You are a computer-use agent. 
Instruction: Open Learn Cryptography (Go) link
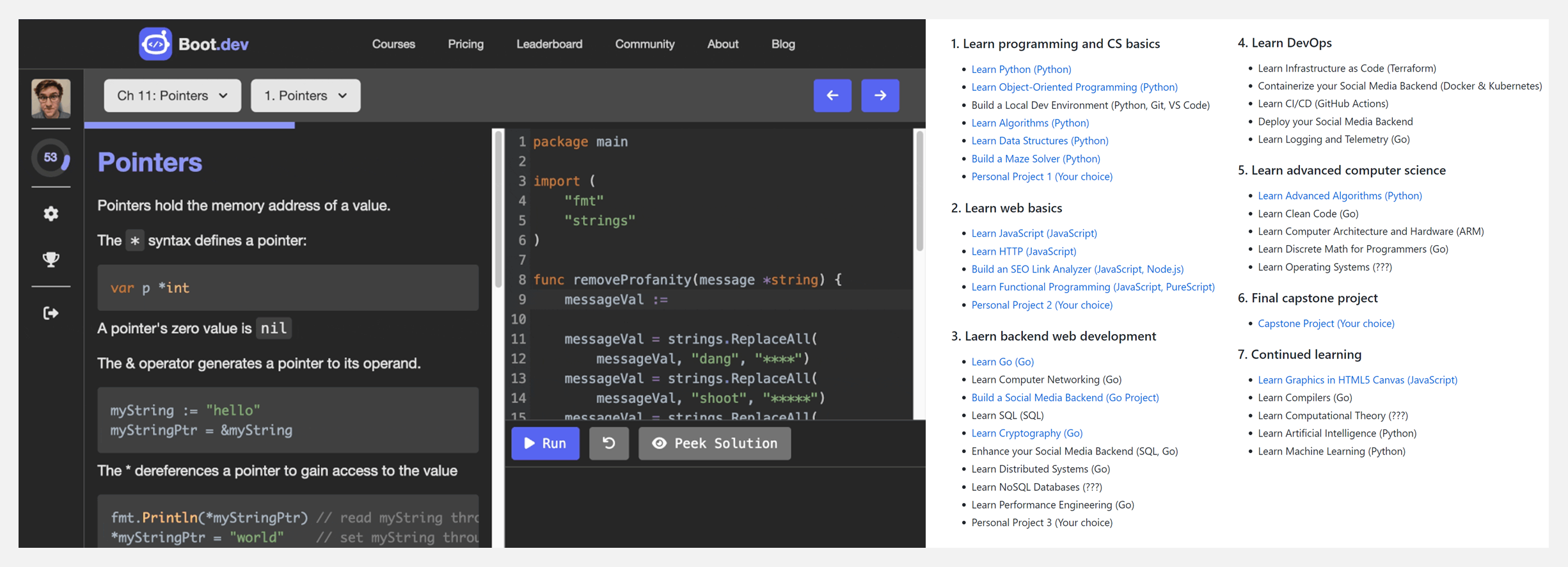(1027, 433)
